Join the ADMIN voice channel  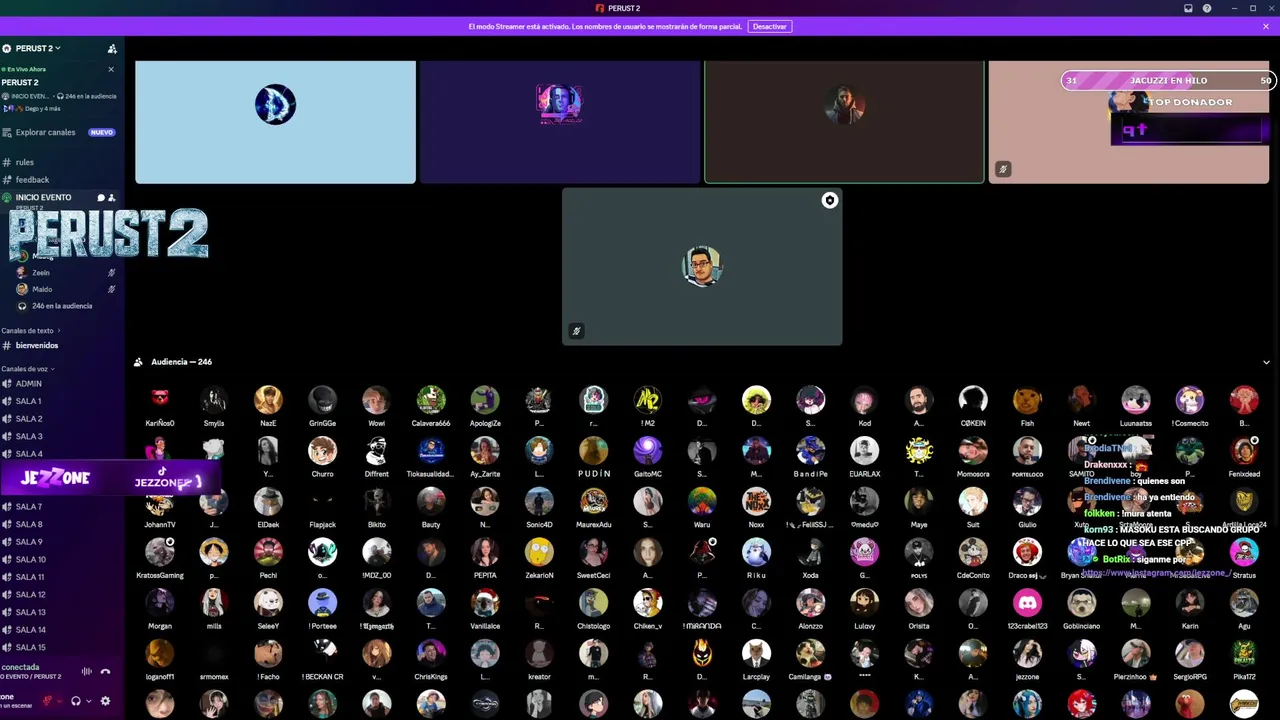point(28,383)
